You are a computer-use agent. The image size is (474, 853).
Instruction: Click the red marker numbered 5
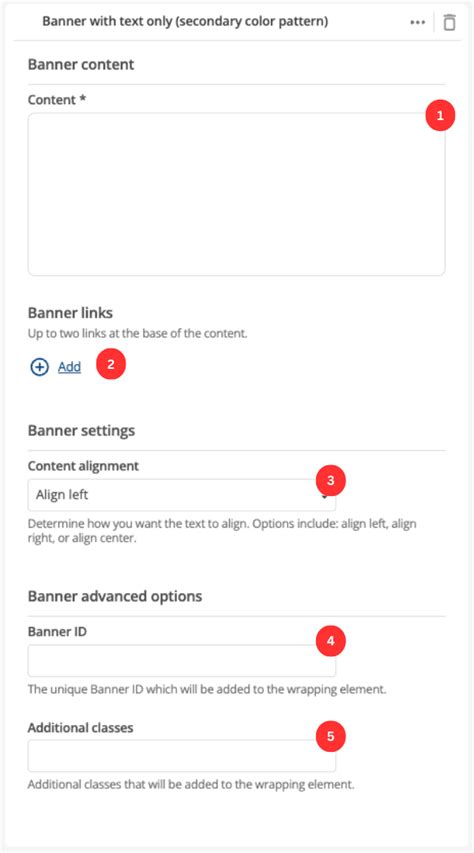click(x=331, y=736)
